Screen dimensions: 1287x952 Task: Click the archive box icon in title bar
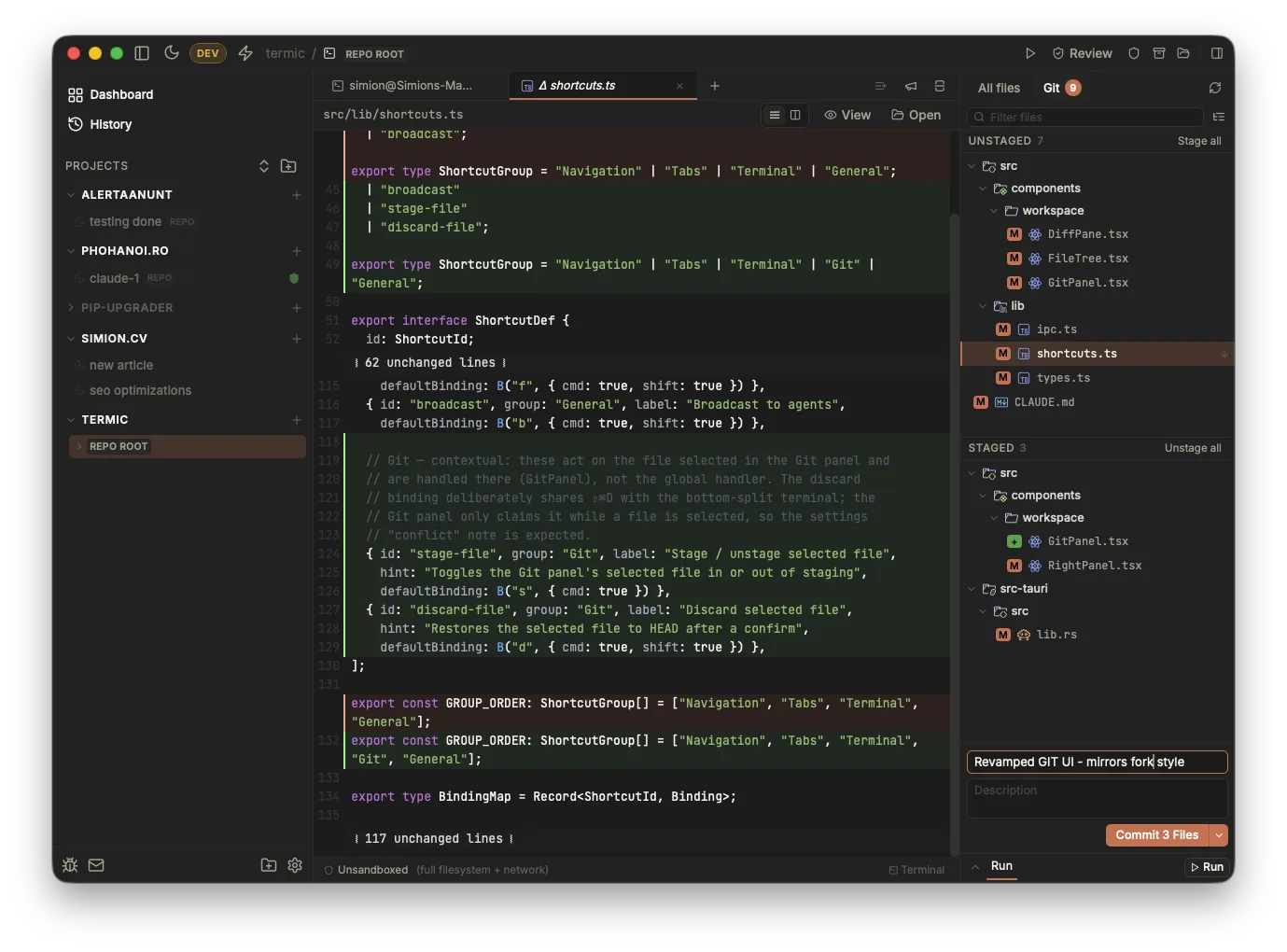[x=1159, y=53]
